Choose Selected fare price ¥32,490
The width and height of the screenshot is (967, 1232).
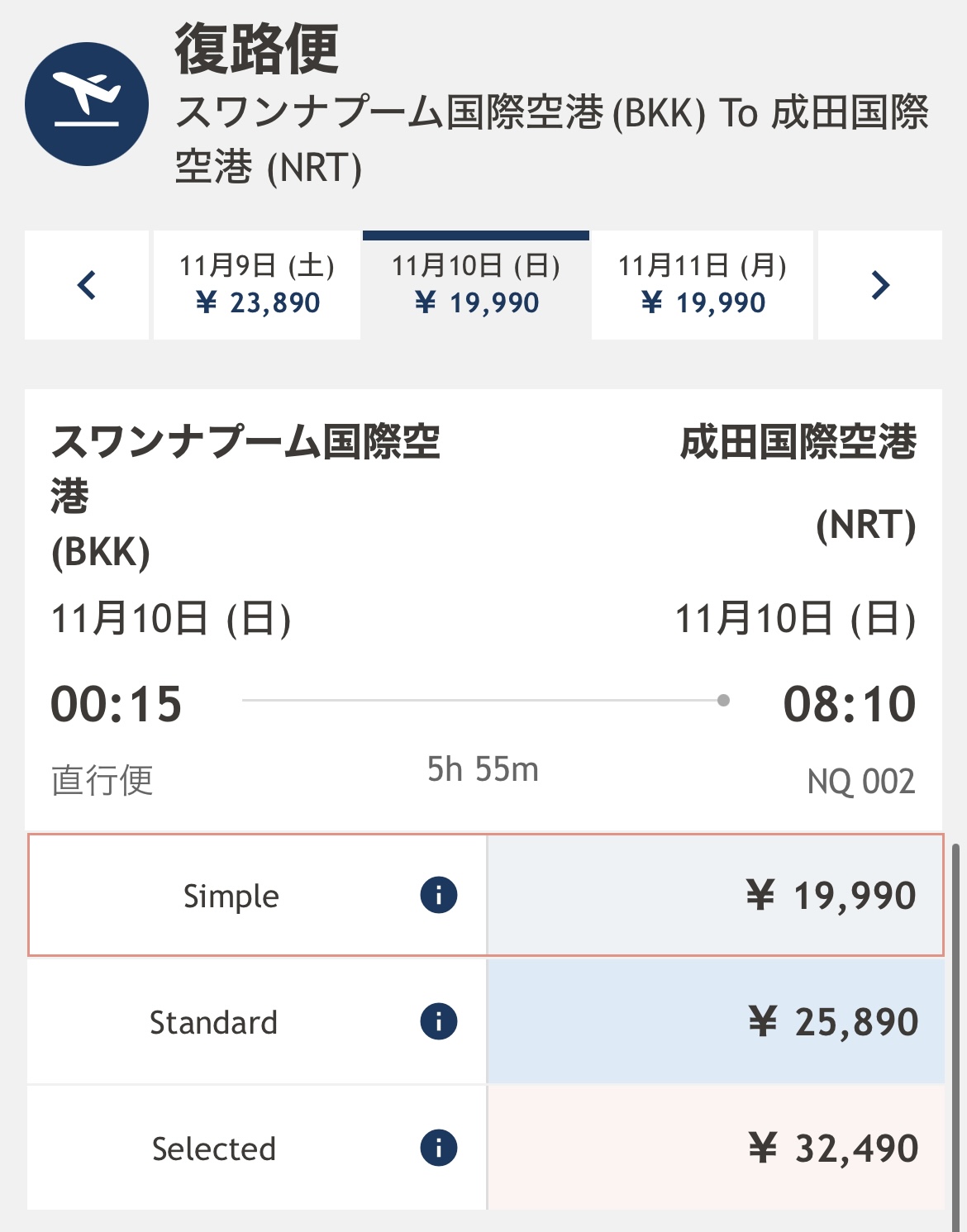(x=715, y=1148)
